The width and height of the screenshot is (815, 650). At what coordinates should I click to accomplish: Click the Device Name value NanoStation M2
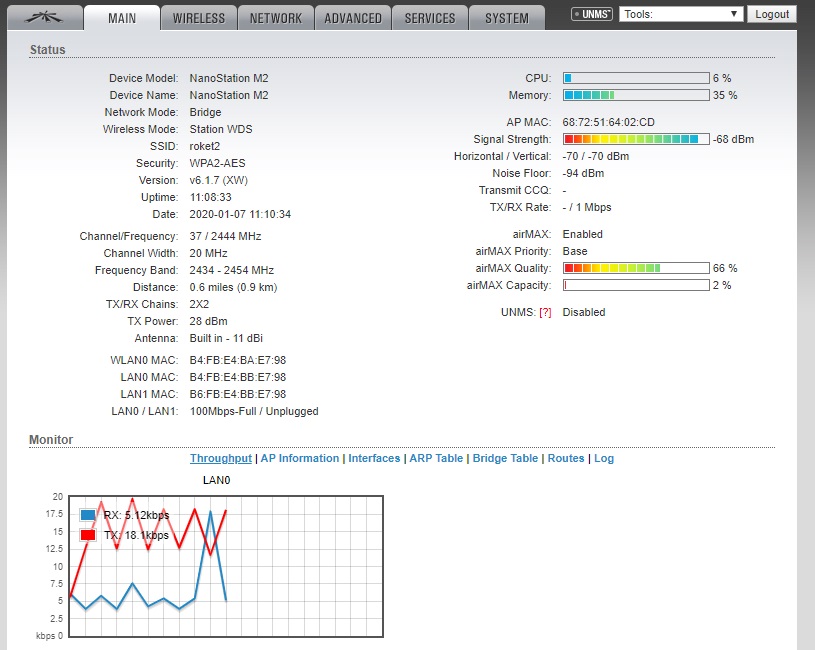click(229, 95)
